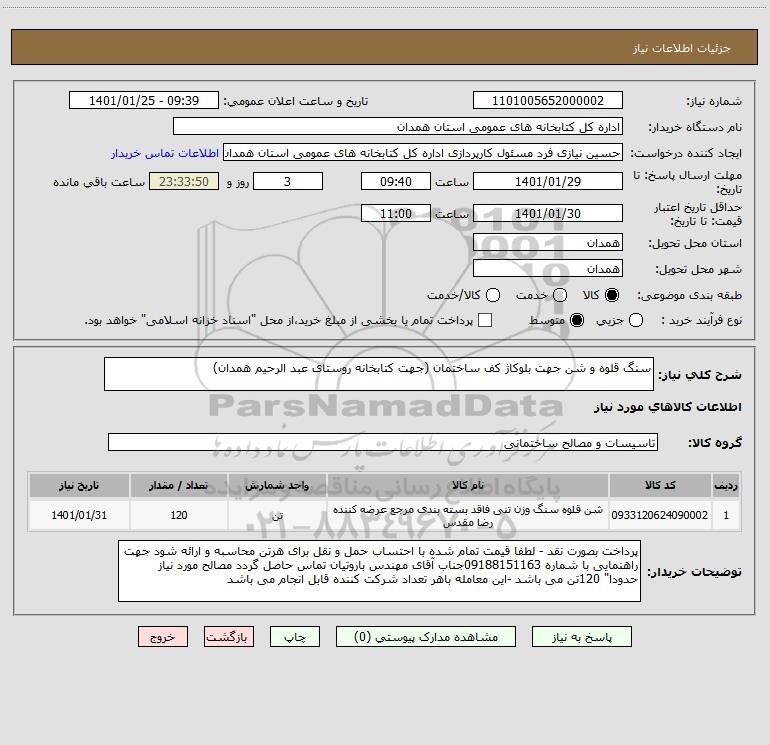
Task: Click the استان محل تحویل field همدان
Action: 548,242
